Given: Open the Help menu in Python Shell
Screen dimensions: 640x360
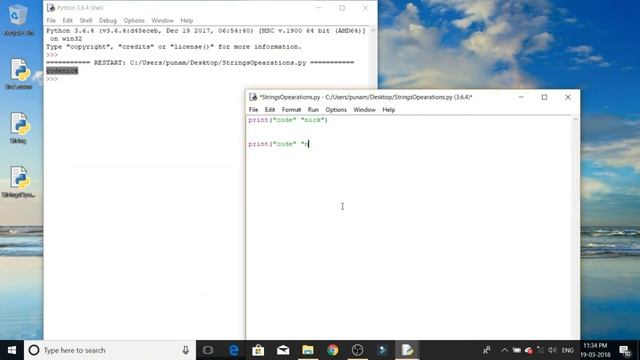Looking at the screenshot, I should [x=187, y=20].
